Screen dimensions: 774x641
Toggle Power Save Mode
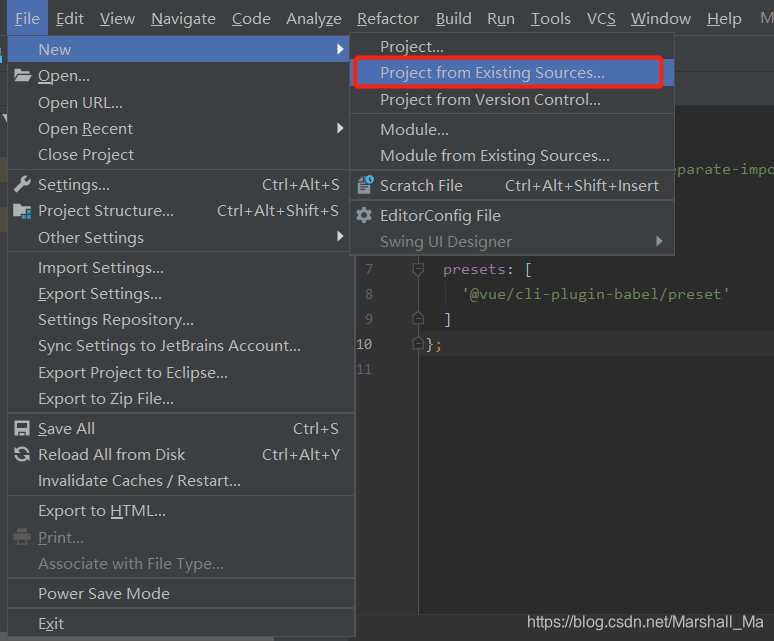coord(181,593)
